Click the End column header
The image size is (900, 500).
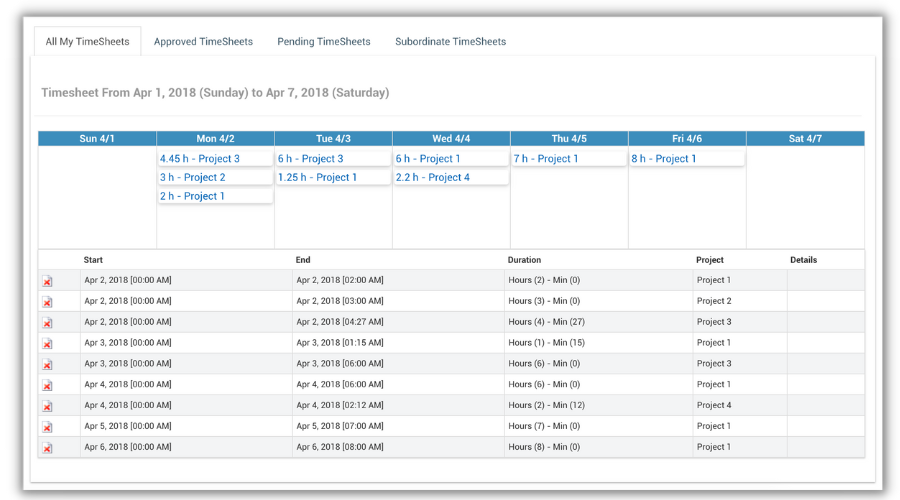point(303,260)
